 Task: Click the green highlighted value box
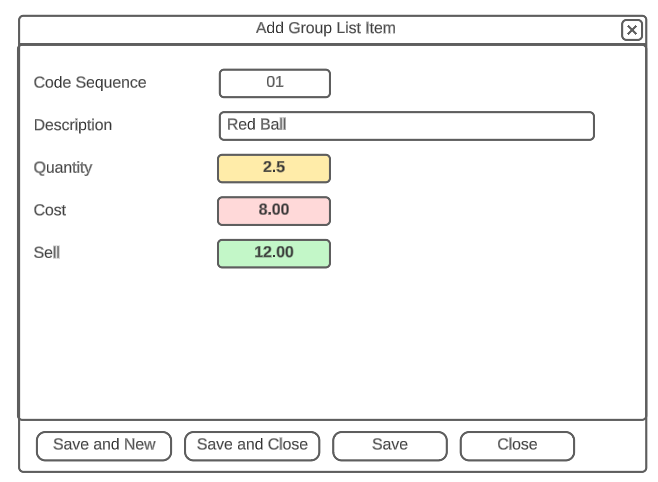tap(274, 253)
